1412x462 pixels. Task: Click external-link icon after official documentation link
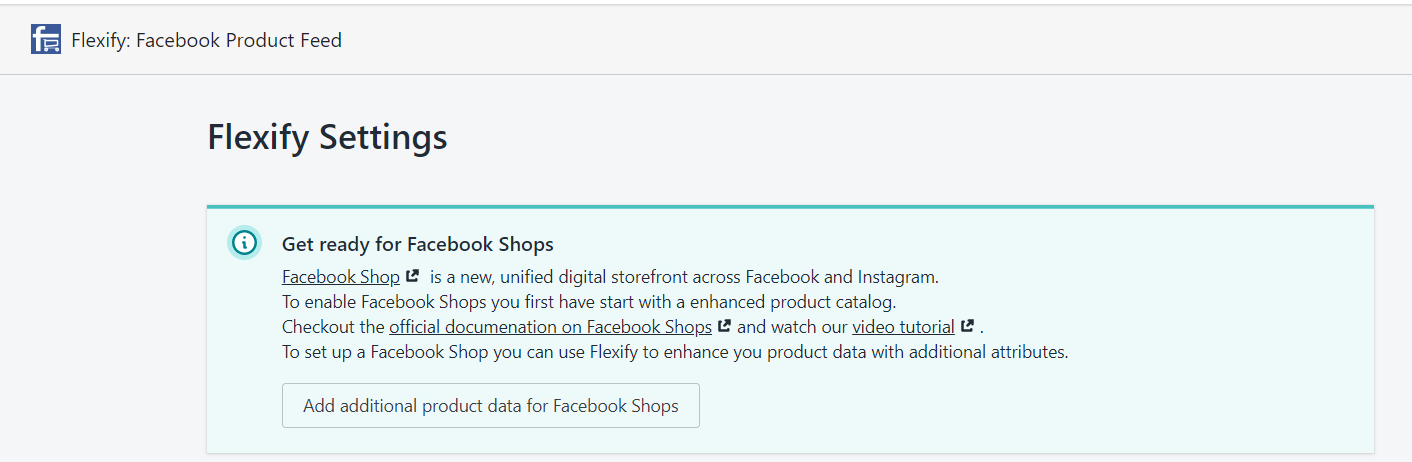(725, 326)
